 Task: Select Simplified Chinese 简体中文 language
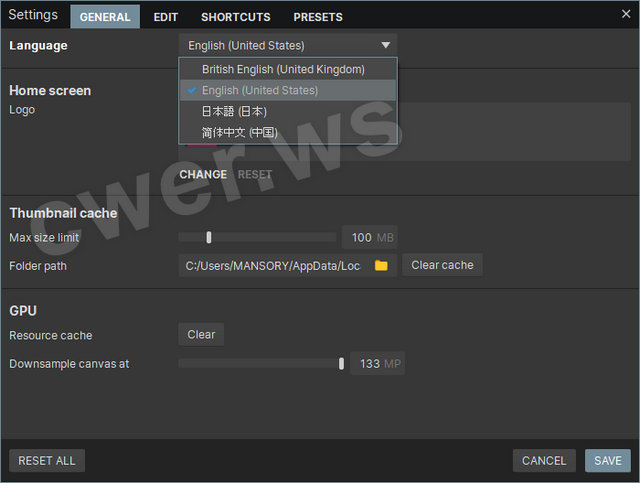point(288,132)
